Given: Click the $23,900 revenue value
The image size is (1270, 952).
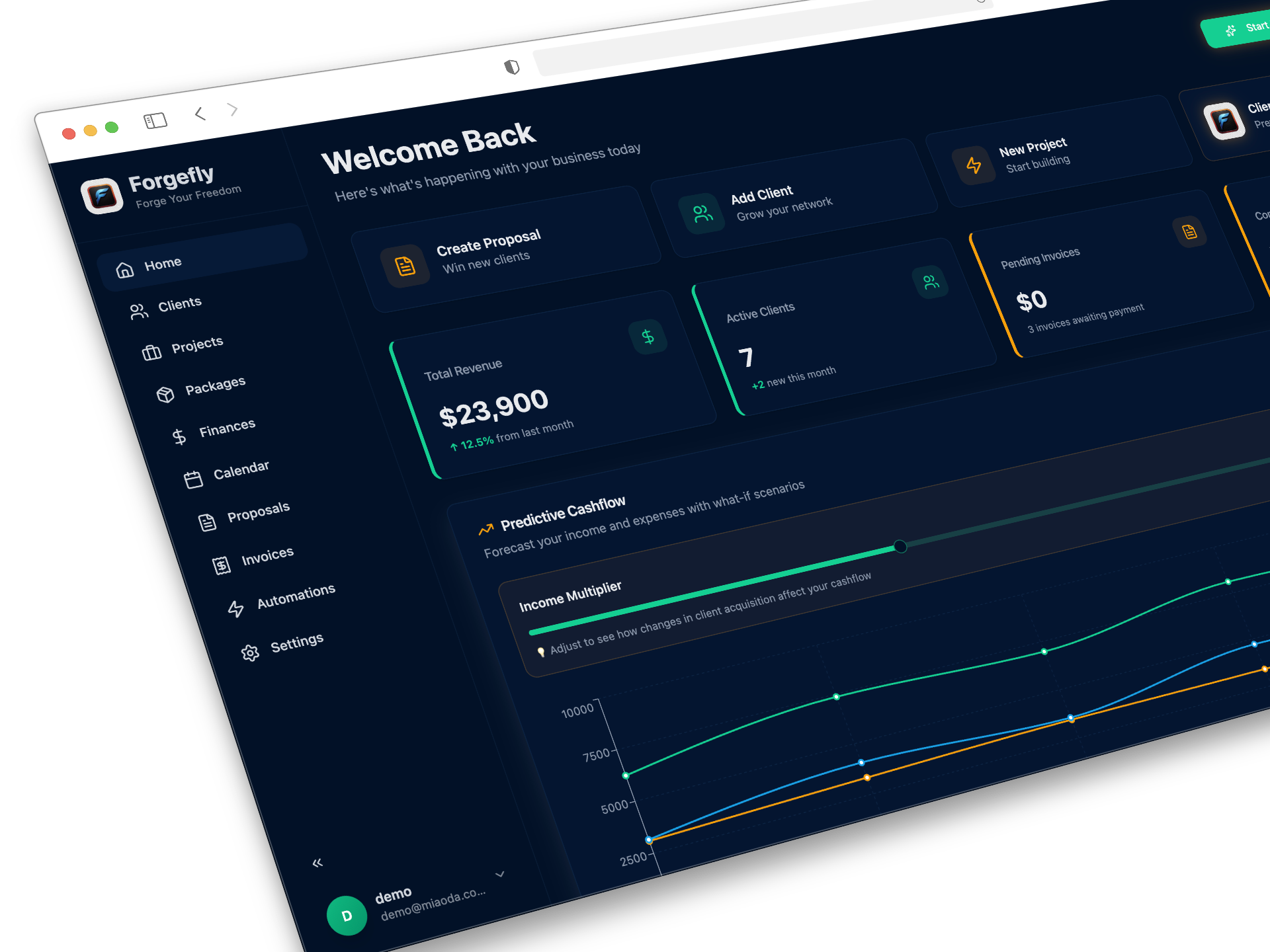Looking at the screenshot, I should [493, 408].
